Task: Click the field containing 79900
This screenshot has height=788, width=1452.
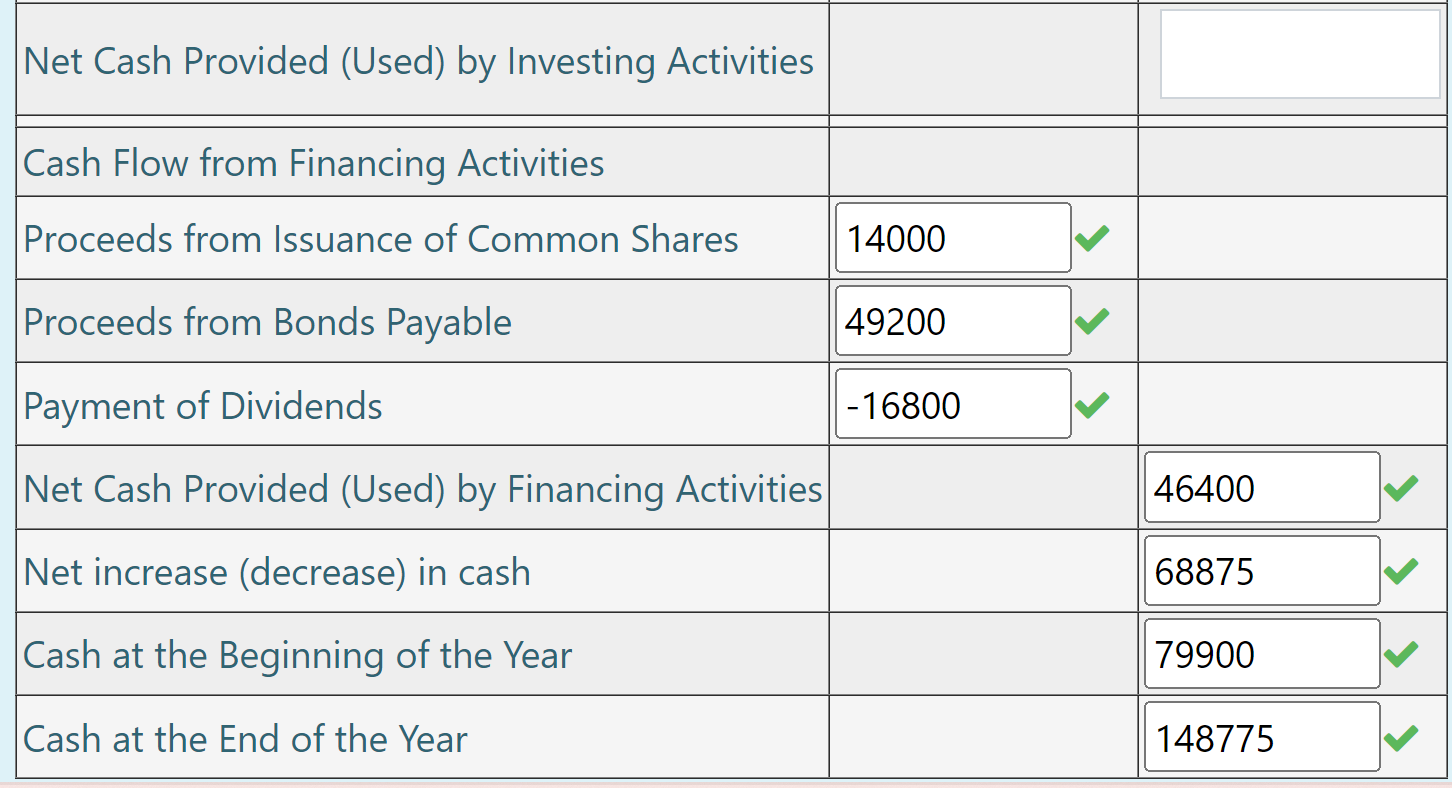Action: pyautogui.click(x=1261, y=654)
